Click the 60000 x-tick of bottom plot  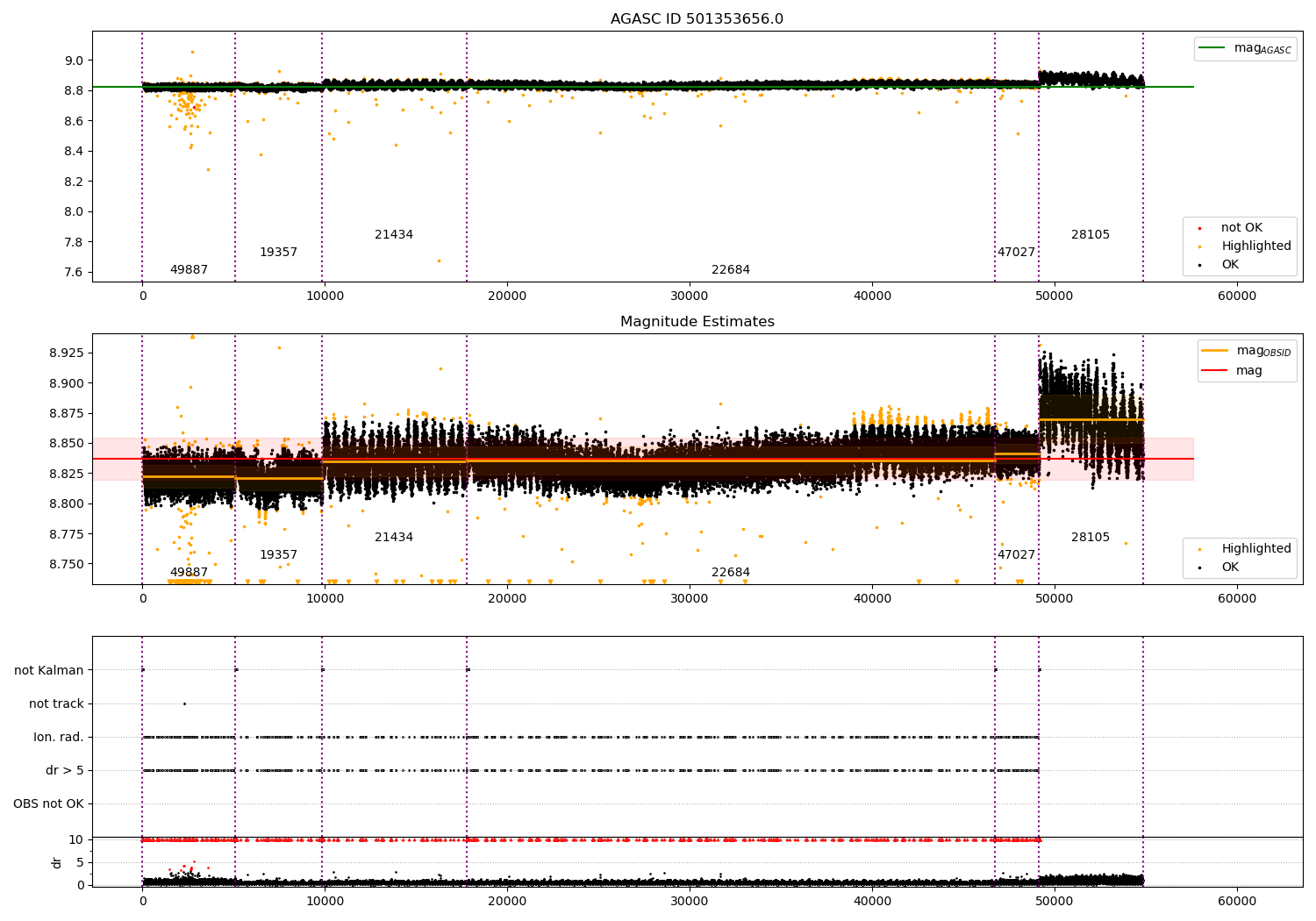pyautogui.click(x=1237, y=901)
